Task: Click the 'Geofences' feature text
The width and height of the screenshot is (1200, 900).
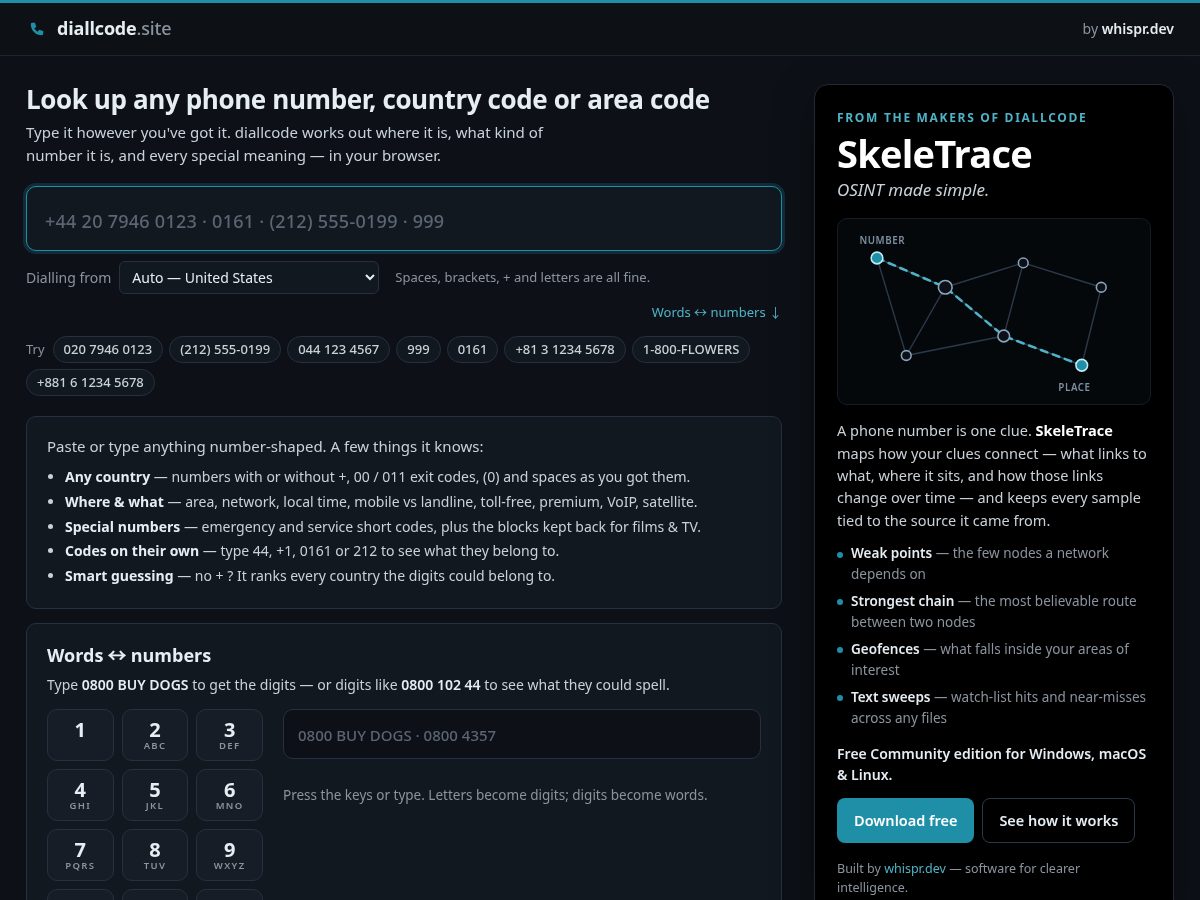Action: tap(885, 649)
